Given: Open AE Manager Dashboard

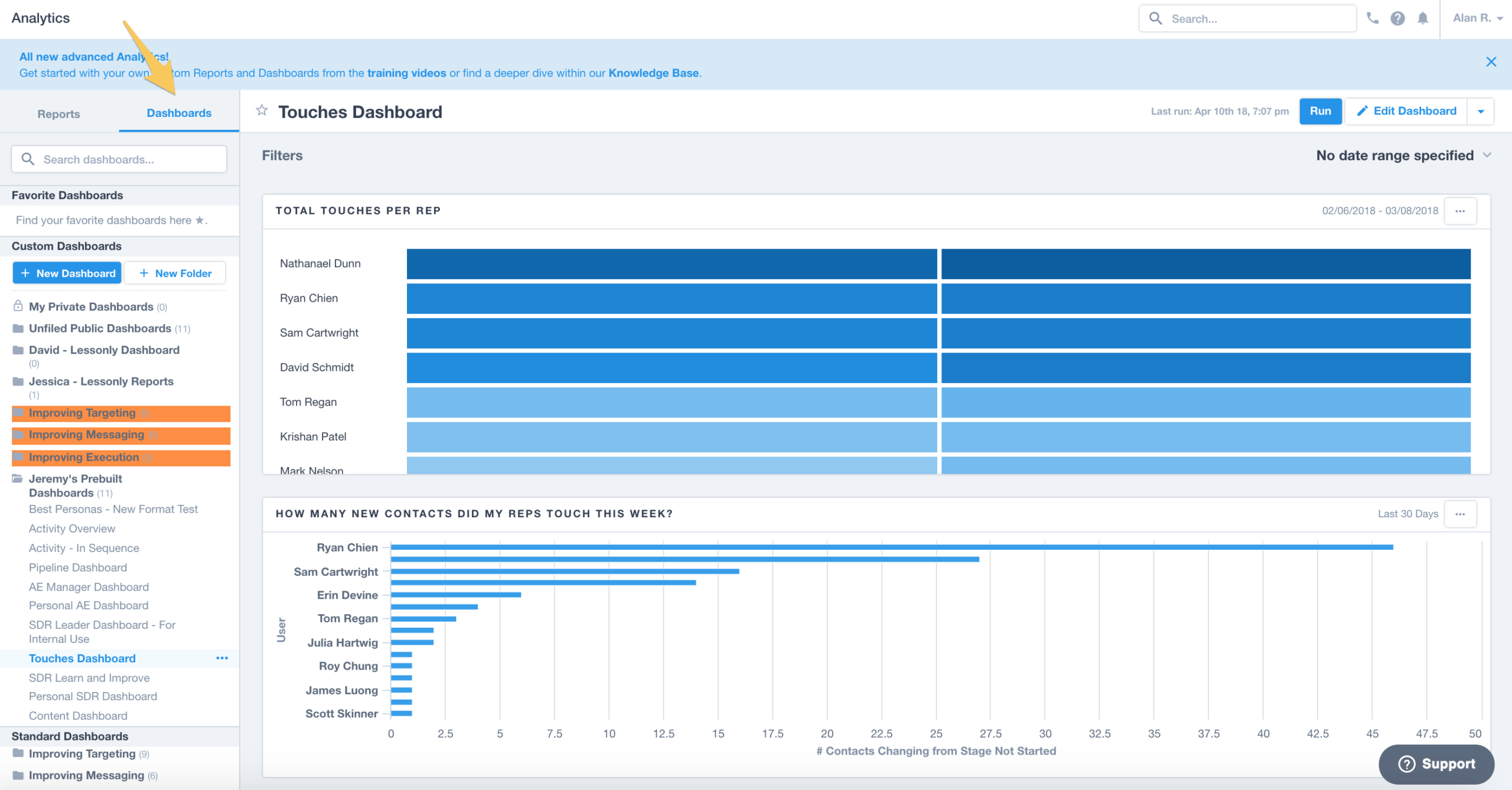Looking at the screenshot, I should click(x=89, y=587).
